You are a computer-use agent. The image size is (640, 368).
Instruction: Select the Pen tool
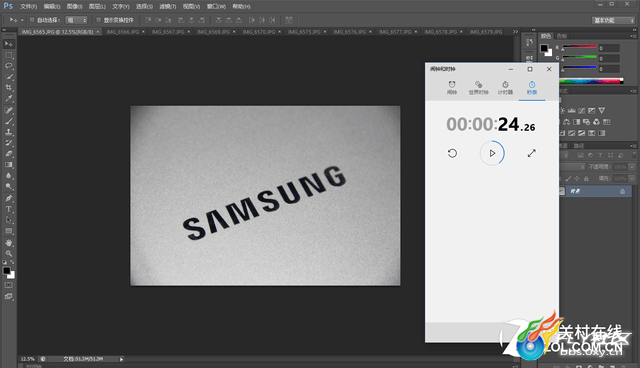click(x=9, y=198)
